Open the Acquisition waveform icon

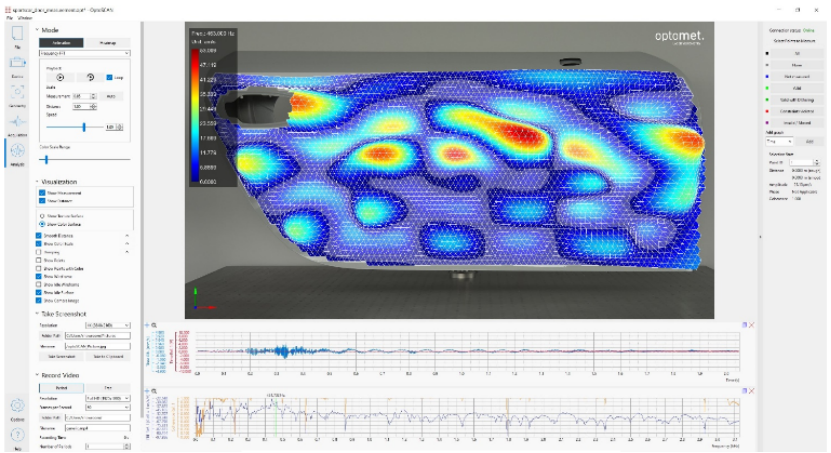point(17,125)
